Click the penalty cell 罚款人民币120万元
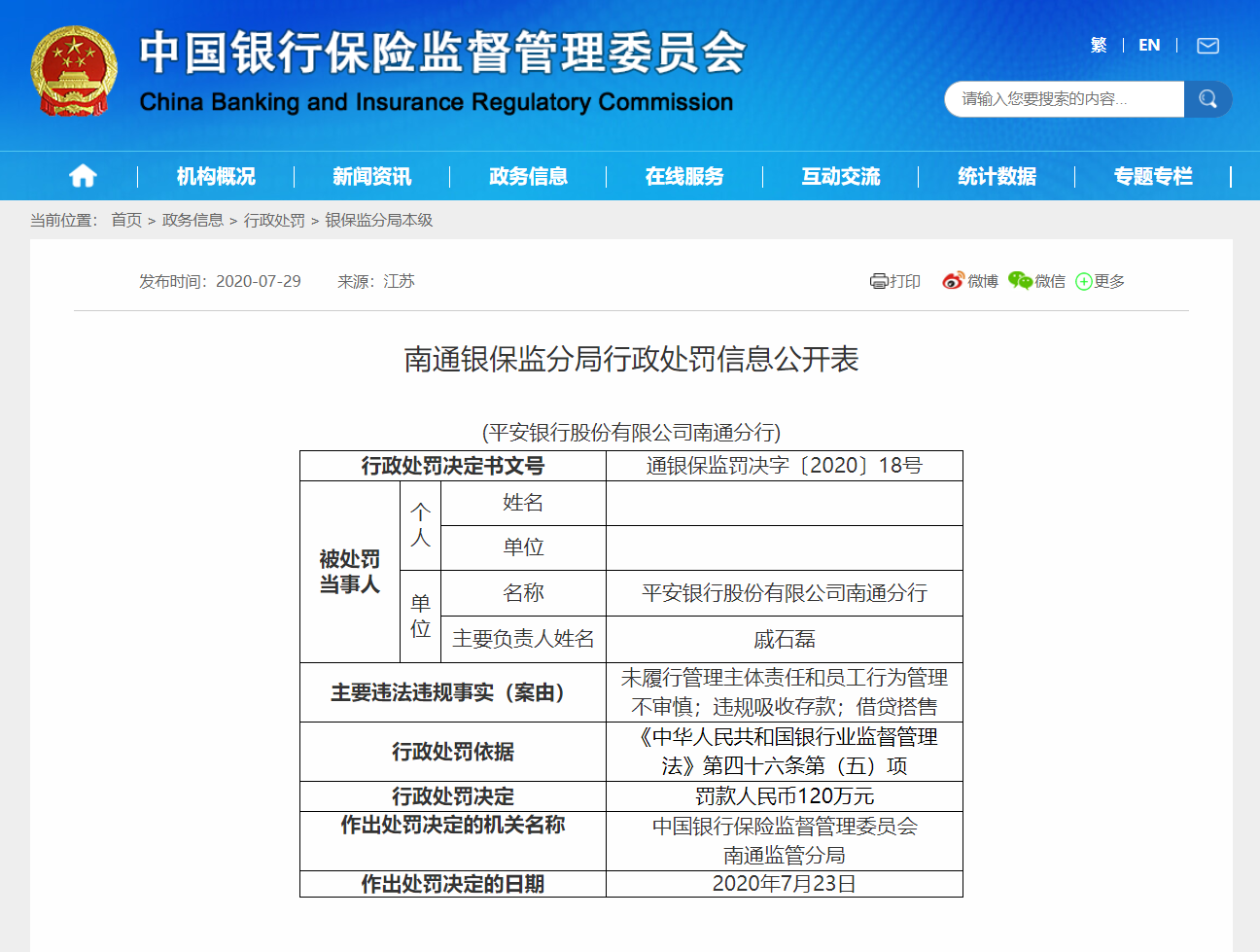This screenshot has height=952, width=1260. click(x=785, y=796)
